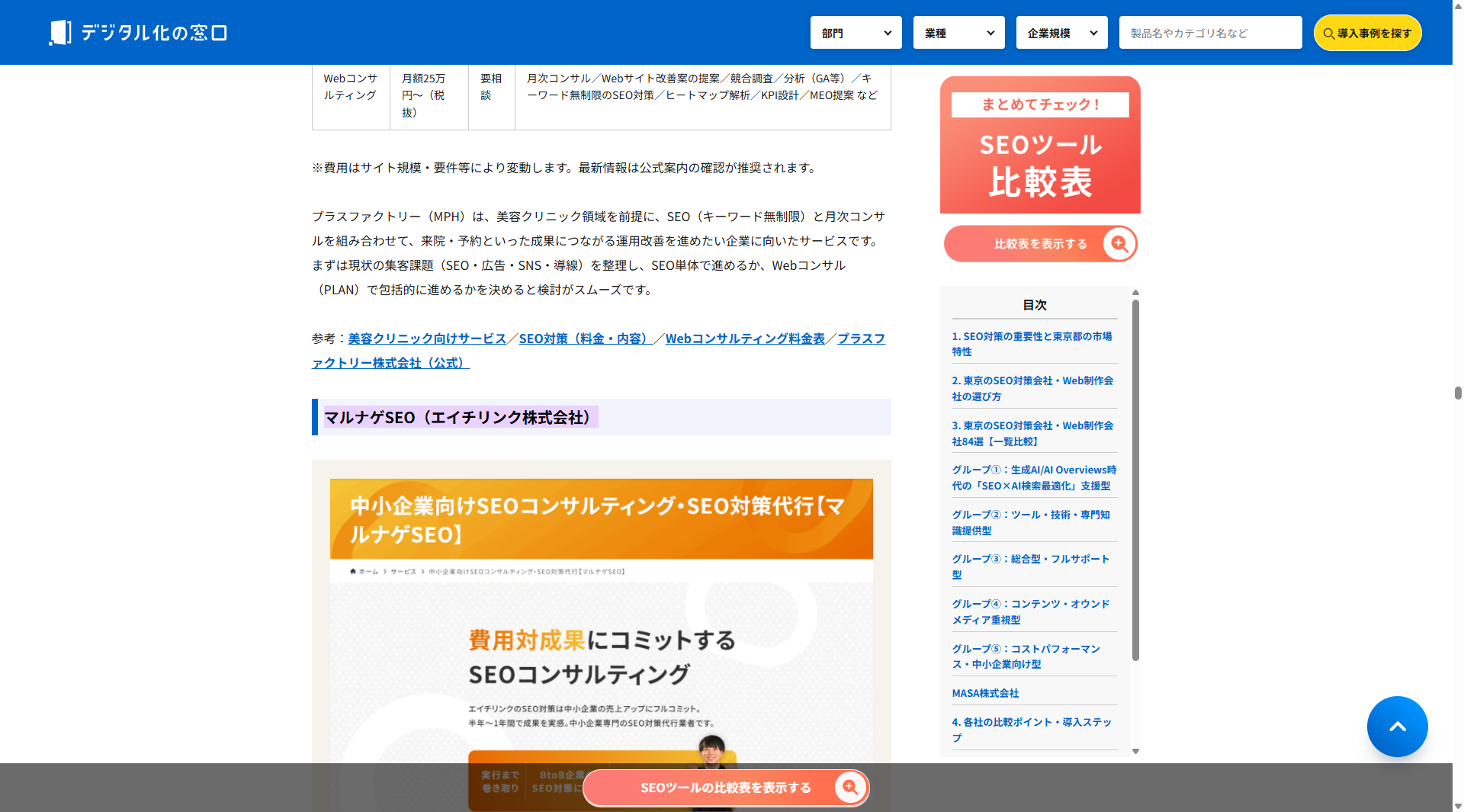This screenshot has height=812, width=1464.
Task: Click the table of contents scroll-up arrow
Action: tap(1135, 293)
